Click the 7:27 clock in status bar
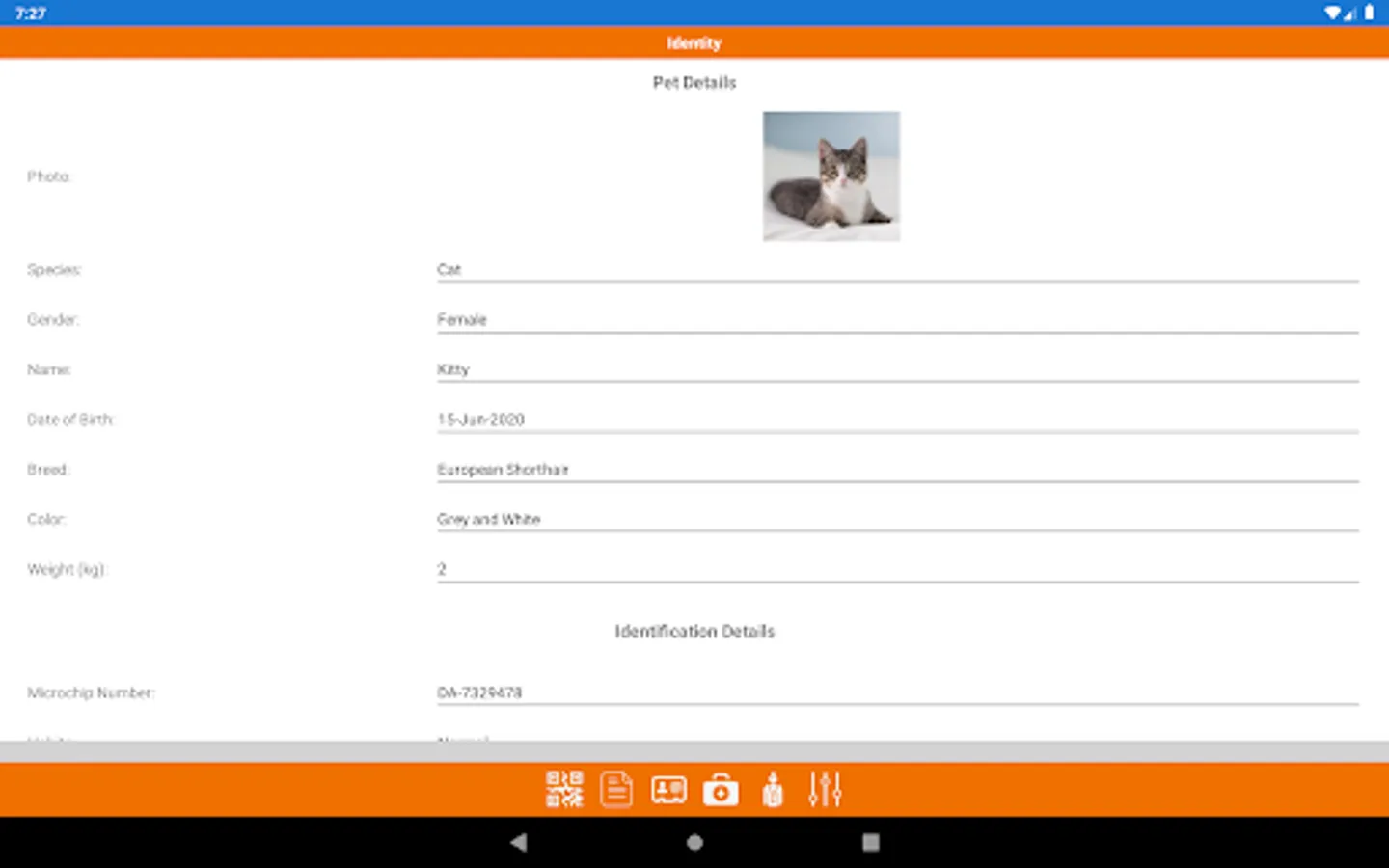Image resolution: width=1389 pixels, height=868 pixels. (31, 14)
